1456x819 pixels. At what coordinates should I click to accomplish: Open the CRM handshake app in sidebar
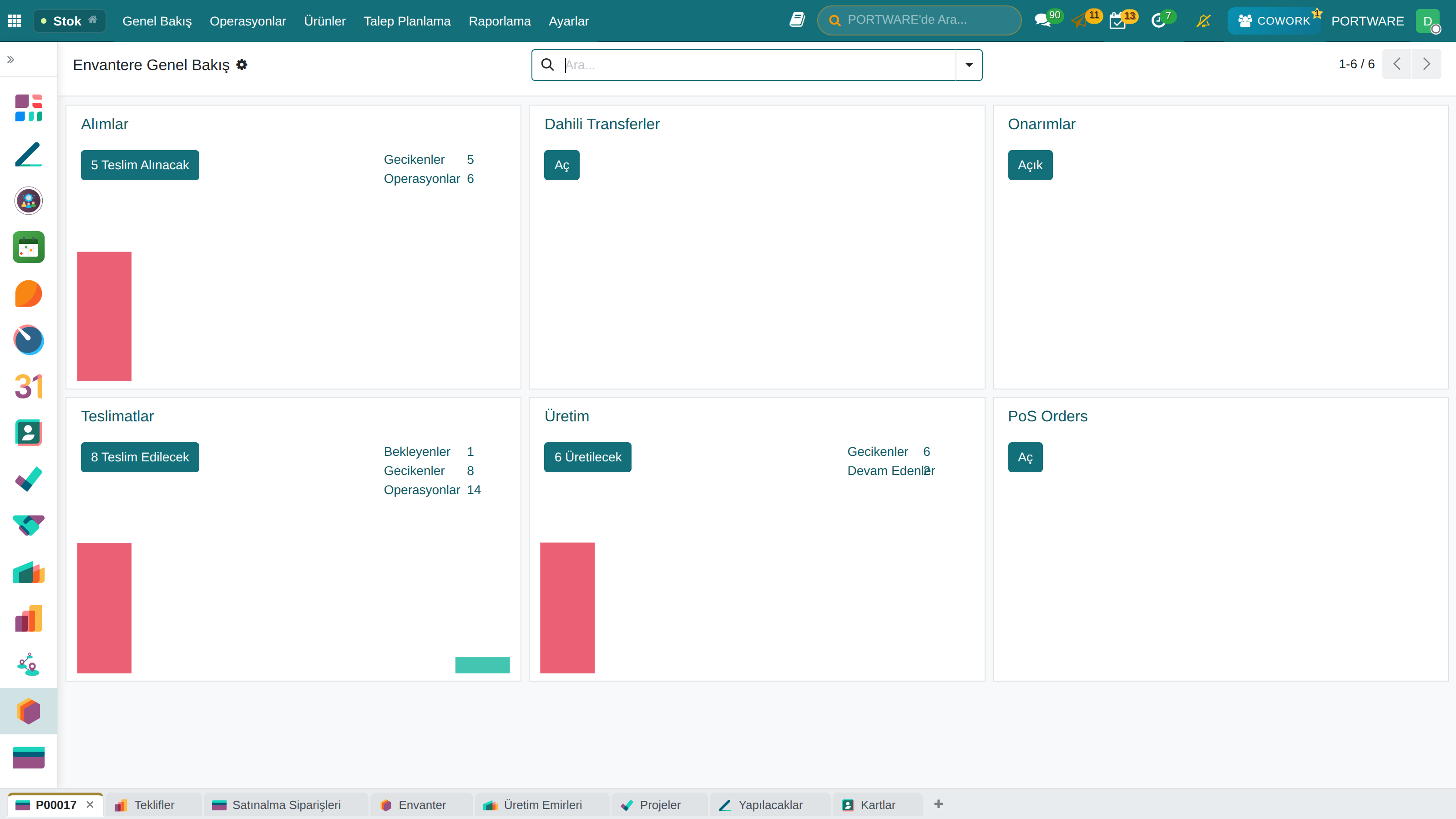pyautogui.click(x=28, y=526)
